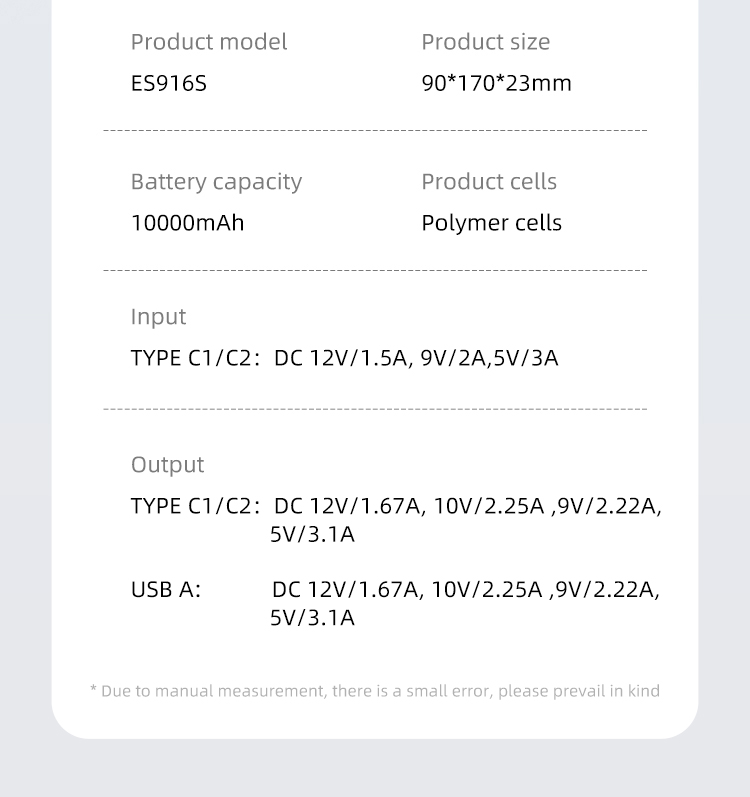Click the "Product cells" heading
750x797 pixels.
[488, 182]
